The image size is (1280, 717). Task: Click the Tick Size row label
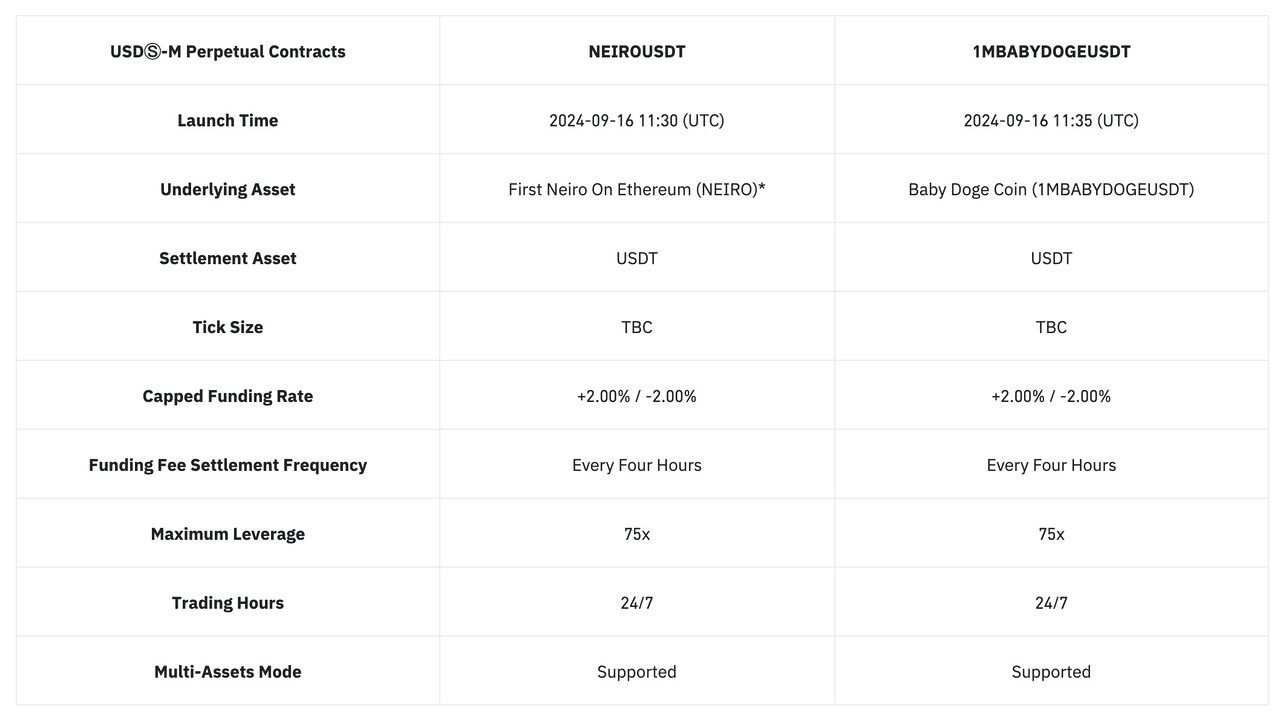pyautogui.click(x=228, y=327)
